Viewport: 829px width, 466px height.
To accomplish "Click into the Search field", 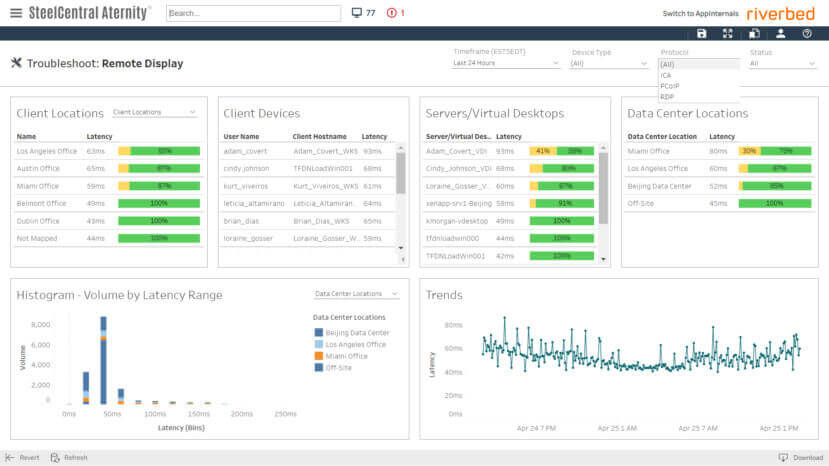I will click(254, 13).
